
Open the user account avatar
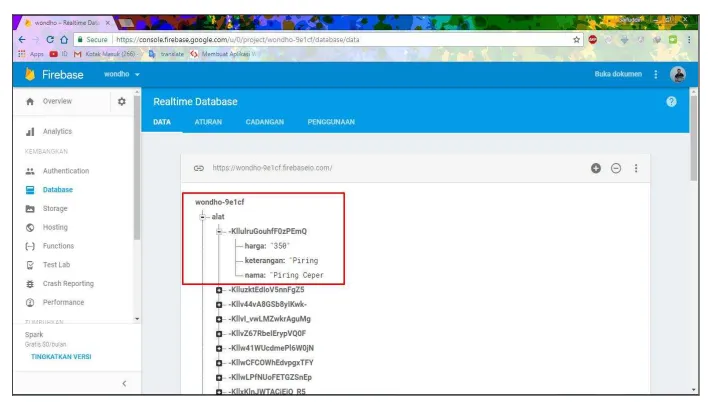pyautogui.click(x=678, y=74)
